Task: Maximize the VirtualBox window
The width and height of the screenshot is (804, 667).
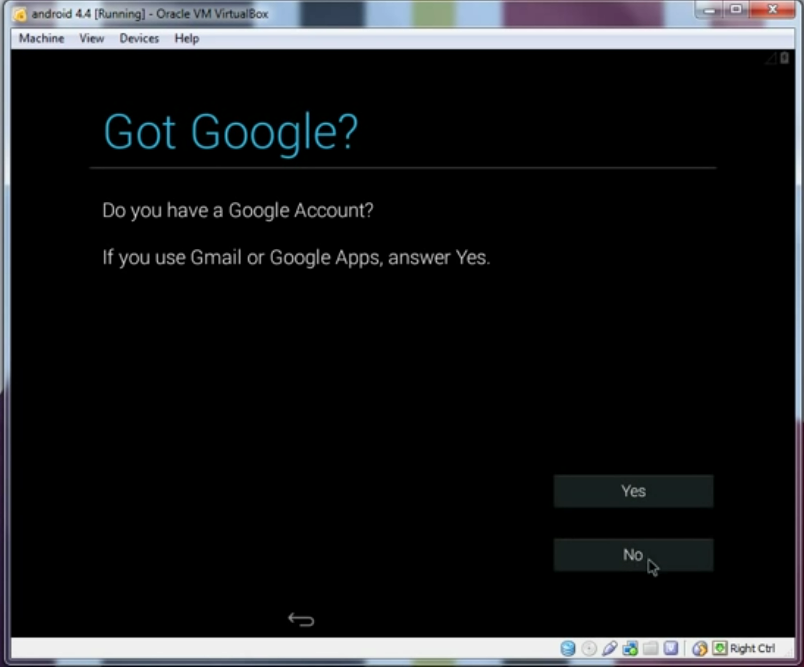Action: tap(736, 10)
